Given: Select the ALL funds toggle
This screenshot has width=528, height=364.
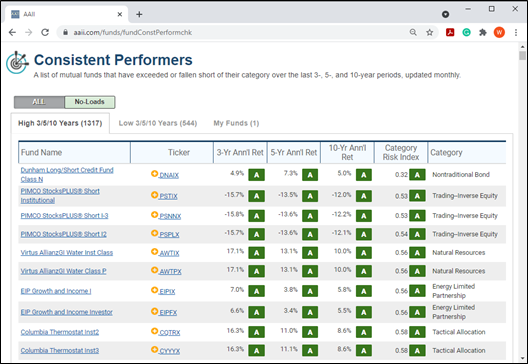Looking at the screenshot, I should (39, 102).
